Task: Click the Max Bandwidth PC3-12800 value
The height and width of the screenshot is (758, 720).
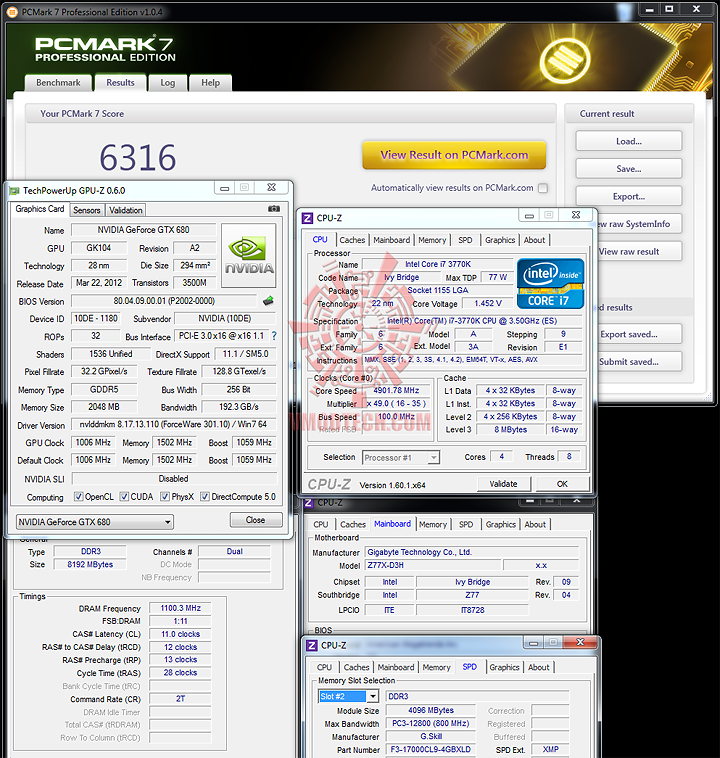Action: click(430, 723)
